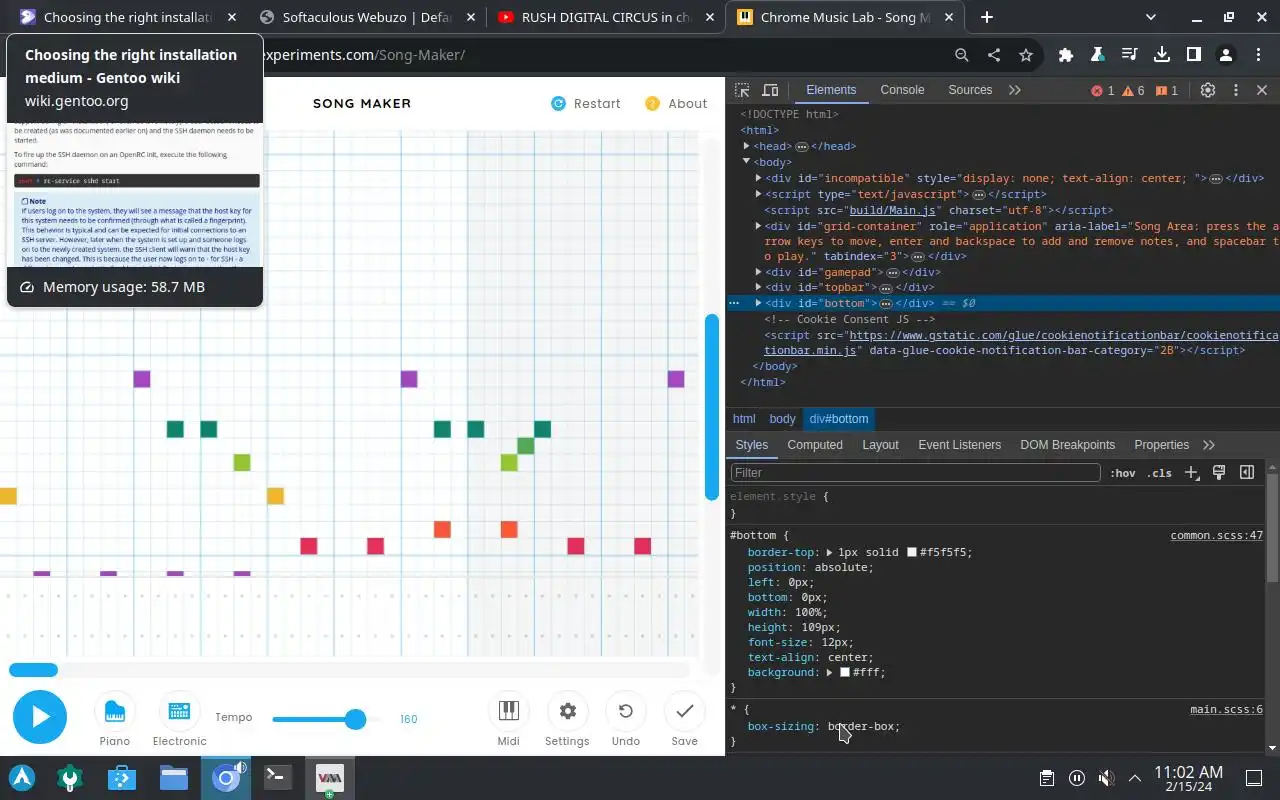Open the terminal from the taskbar
This screenshot has height=800, width=1280.
(x=278, y=777)
